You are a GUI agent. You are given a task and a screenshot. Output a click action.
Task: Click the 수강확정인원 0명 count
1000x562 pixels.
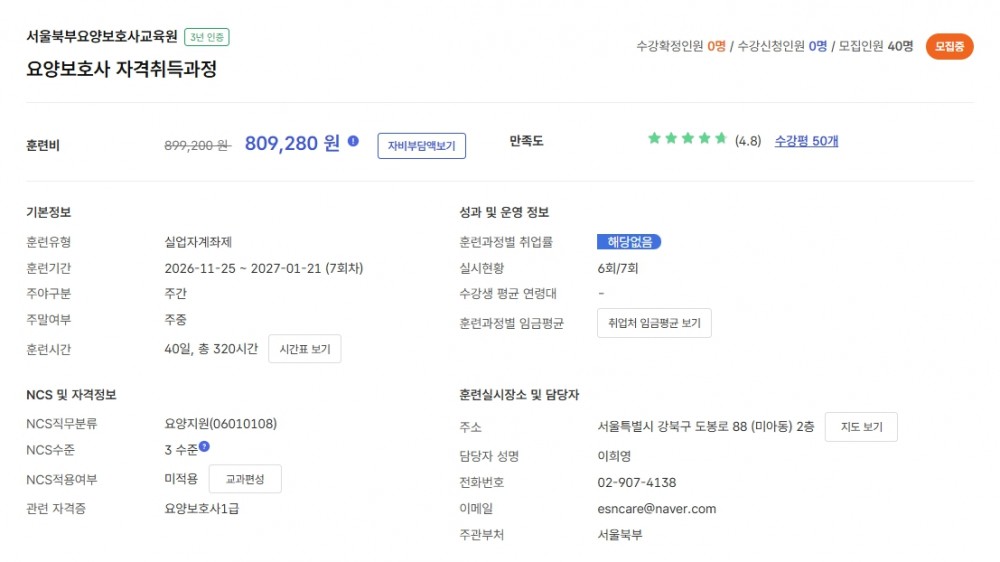point(680,46)
